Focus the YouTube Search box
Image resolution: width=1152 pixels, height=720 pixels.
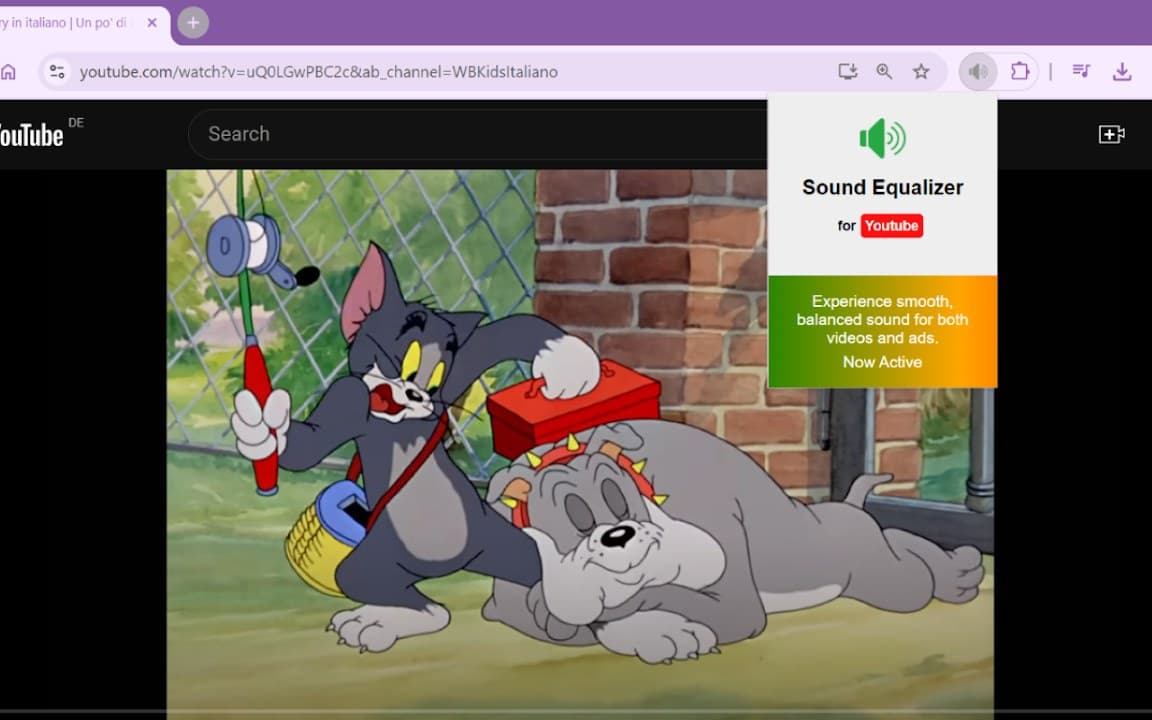(478, 134)
